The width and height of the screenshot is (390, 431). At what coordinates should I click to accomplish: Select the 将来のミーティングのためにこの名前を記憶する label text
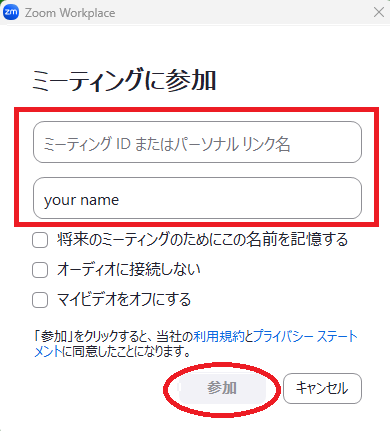coord(202,240)
